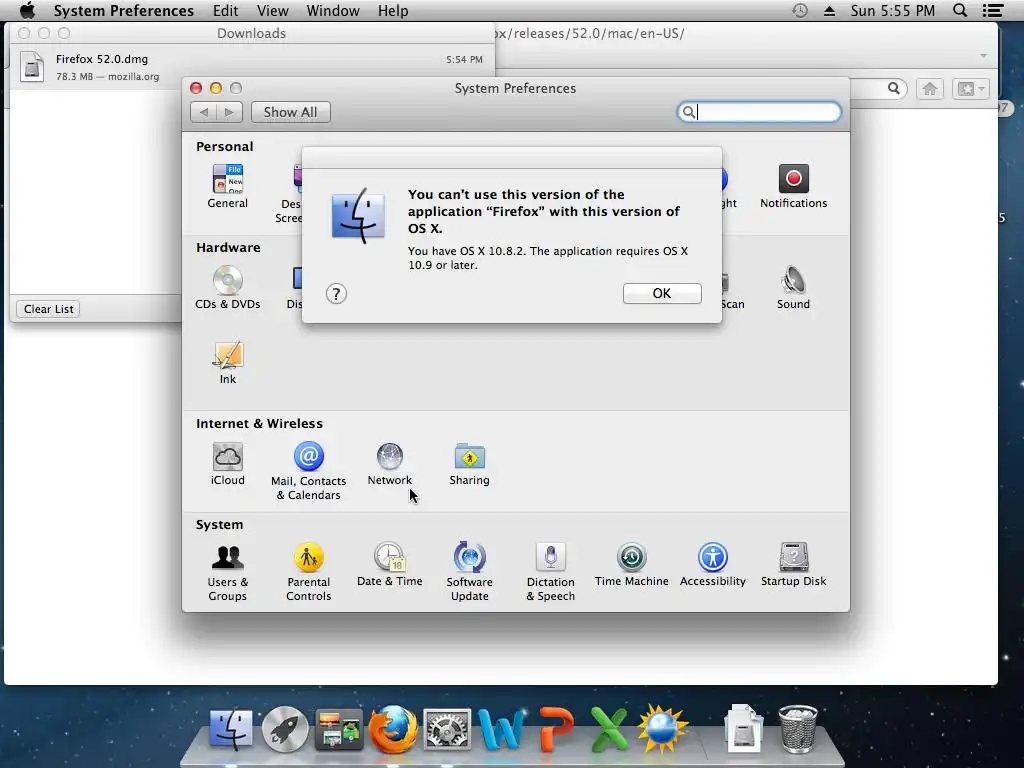The image size is (1024, 768).
Task: Click Finder icon in the Dock
Action: [231, 728]
